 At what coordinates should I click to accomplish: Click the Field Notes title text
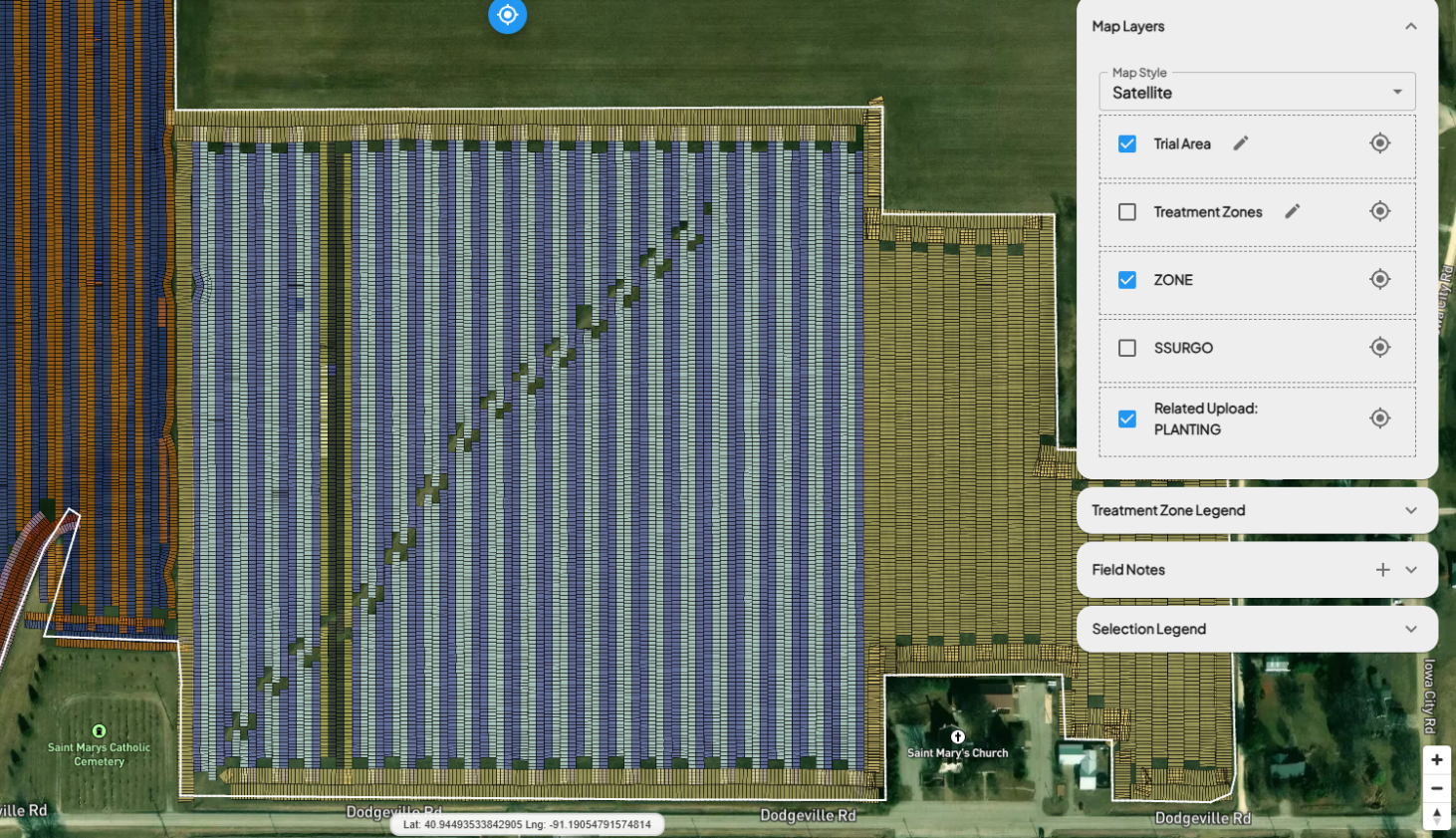(1128, 570)
